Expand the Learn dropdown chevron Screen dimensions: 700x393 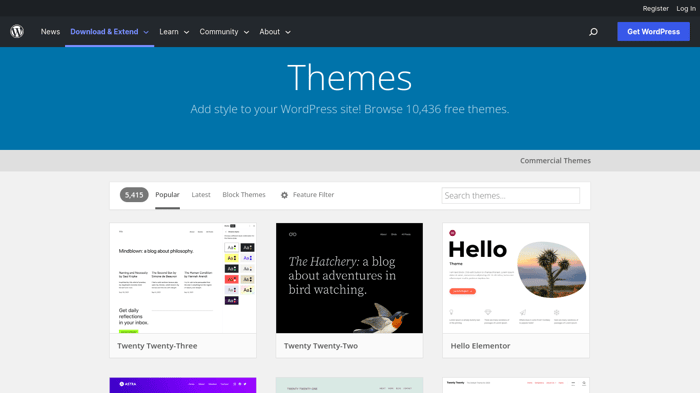[x=187, y=32]
